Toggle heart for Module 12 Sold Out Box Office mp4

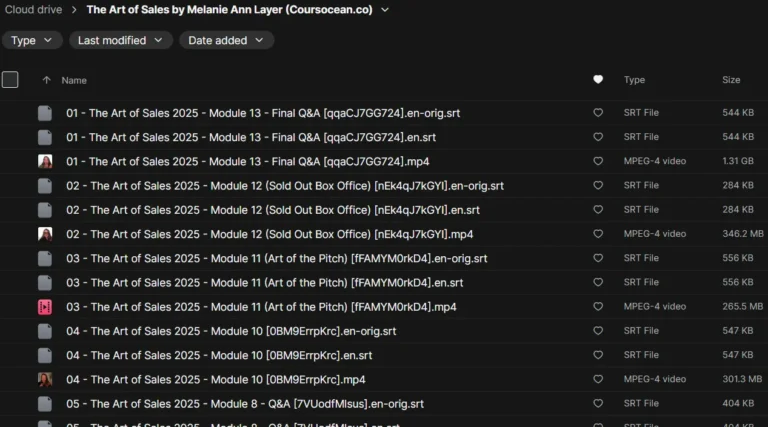point(598,234)
